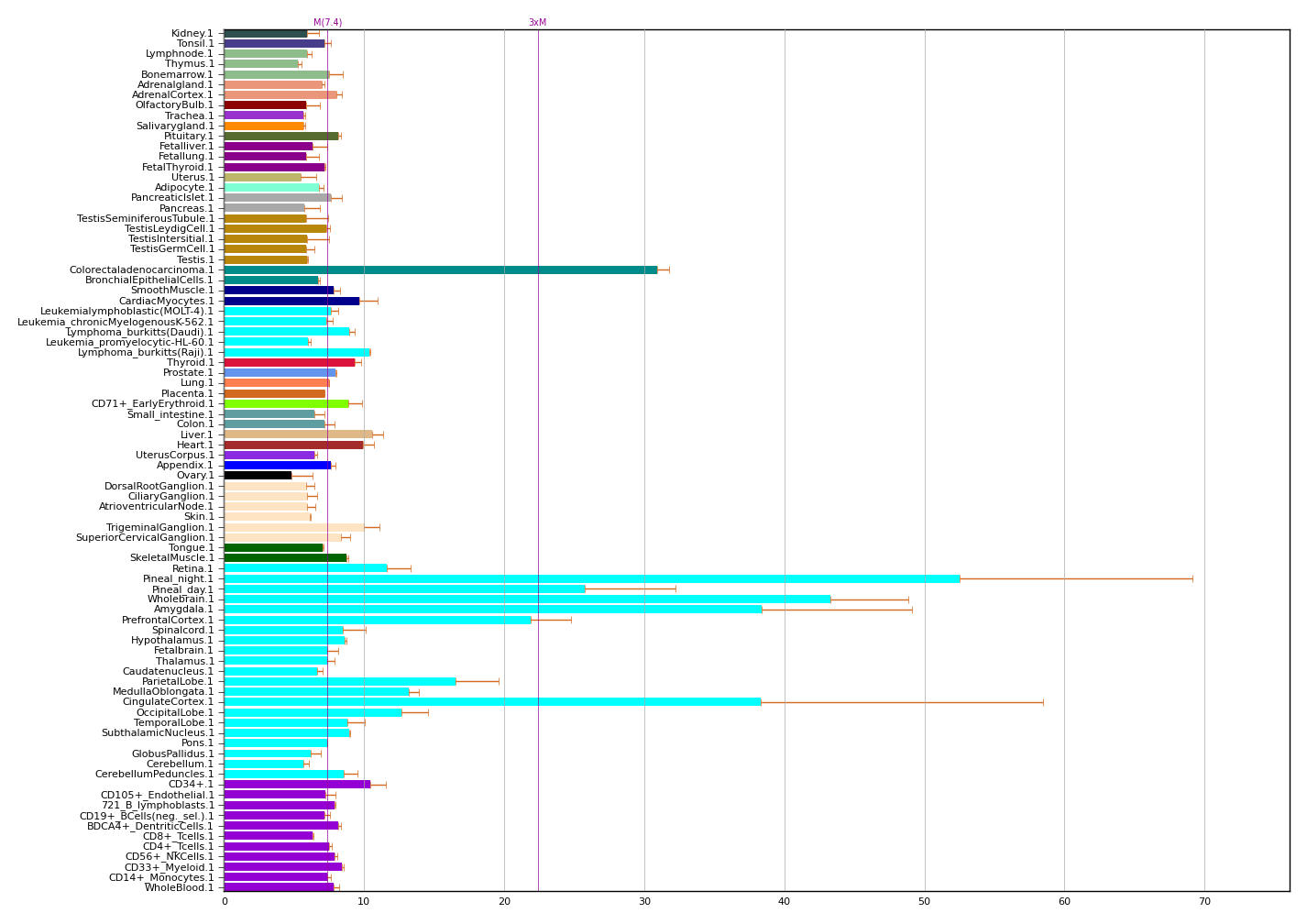Click the CingulateCortex.1 bar

pos(492,702)
